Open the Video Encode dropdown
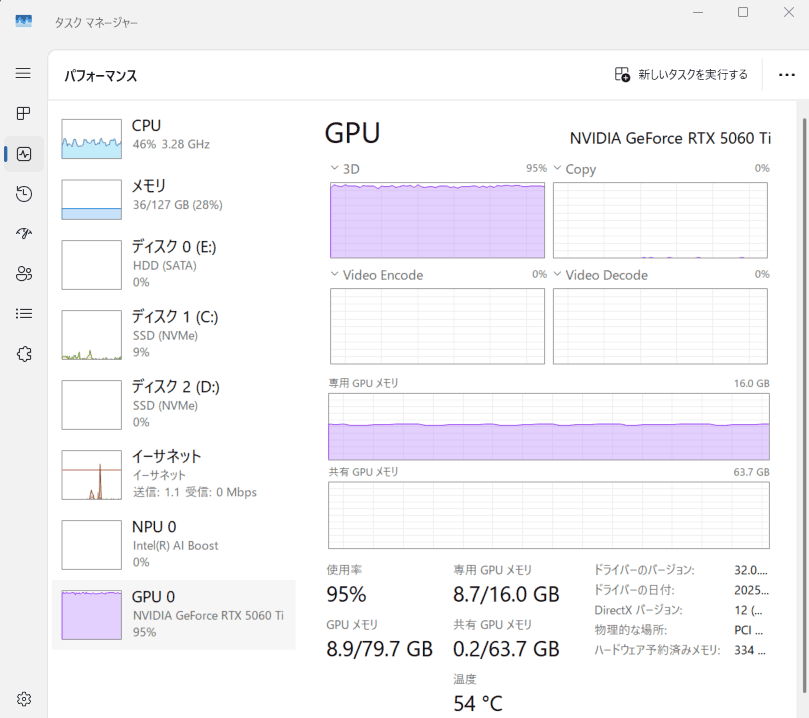The height and width of the screenshot is (718, 809). coord(333,274)
